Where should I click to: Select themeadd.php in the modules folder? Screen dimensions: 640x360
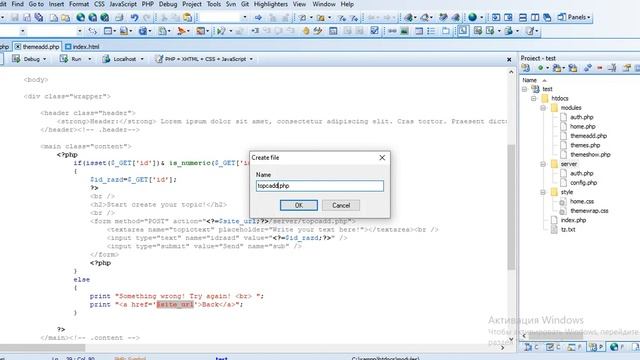[x=588, y=136]
